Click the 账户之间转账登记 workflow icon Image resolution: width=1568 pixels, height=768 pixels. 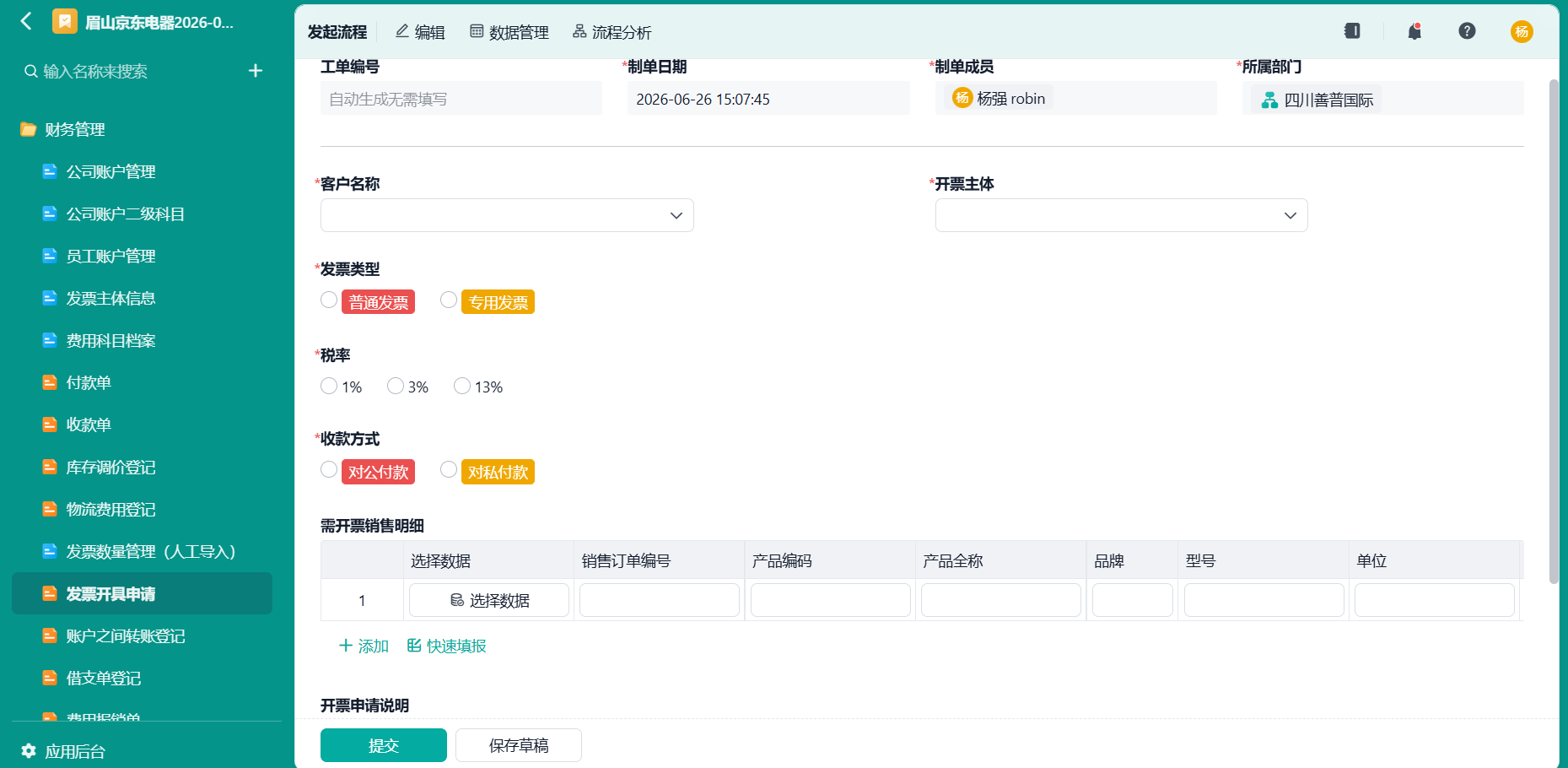pos(50,635)
